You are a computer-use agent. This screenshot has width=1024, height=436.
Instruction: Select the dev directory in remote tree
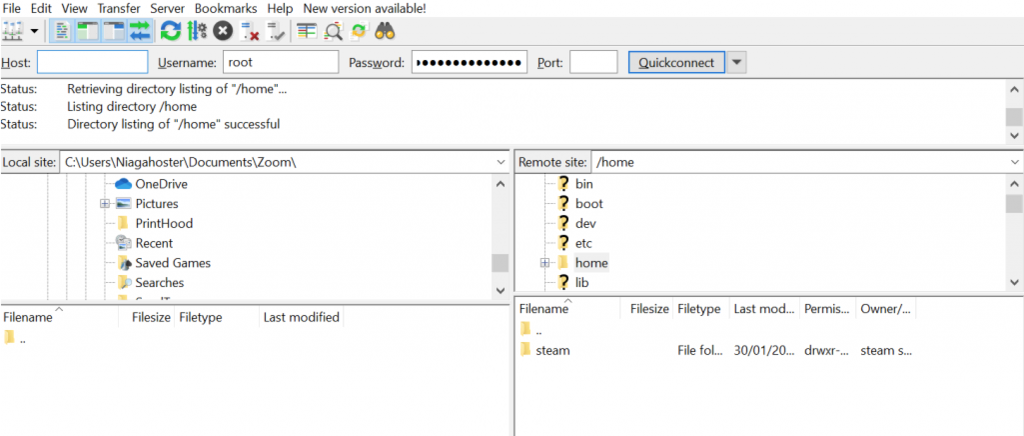[x=585, y=223]
